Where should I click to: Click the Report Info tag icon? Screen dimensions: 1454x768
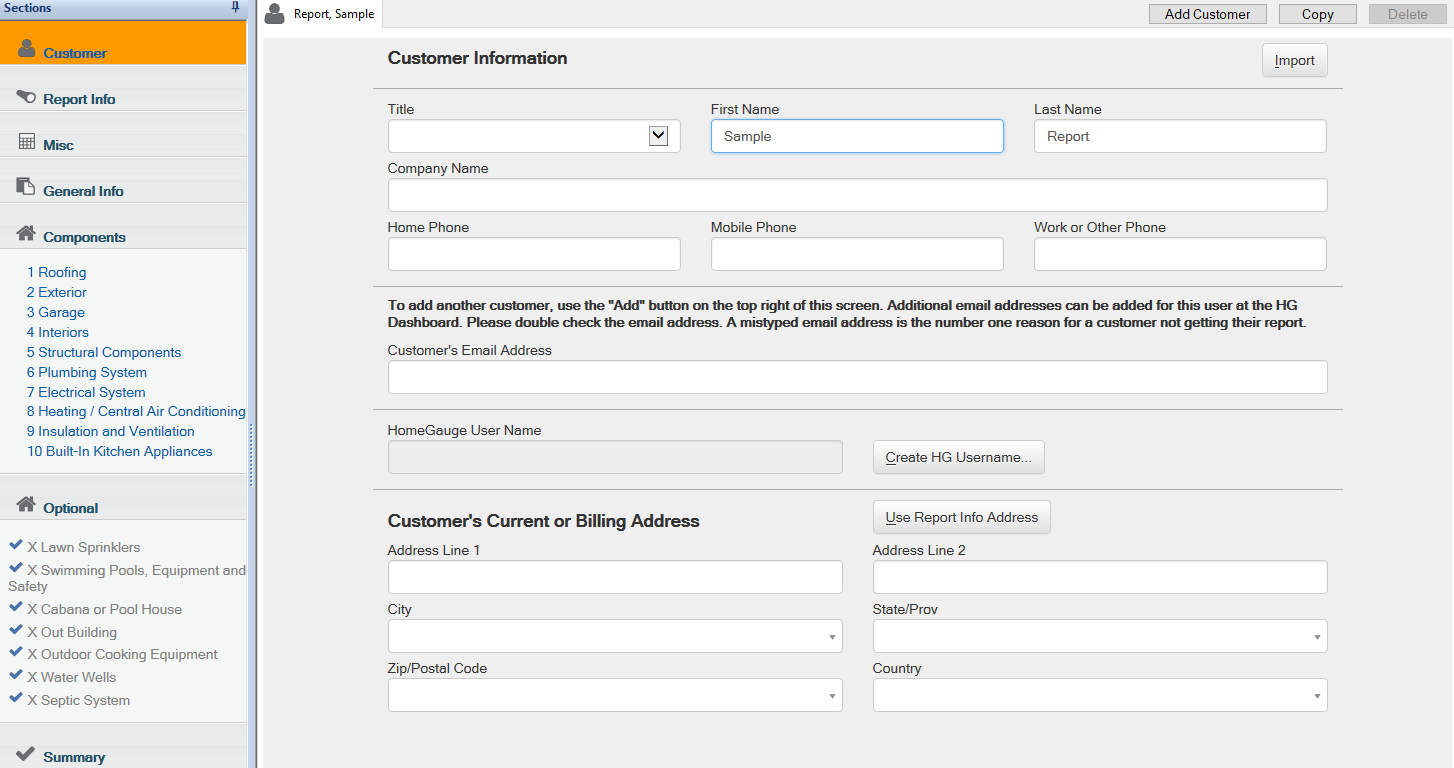pos(26,97)
